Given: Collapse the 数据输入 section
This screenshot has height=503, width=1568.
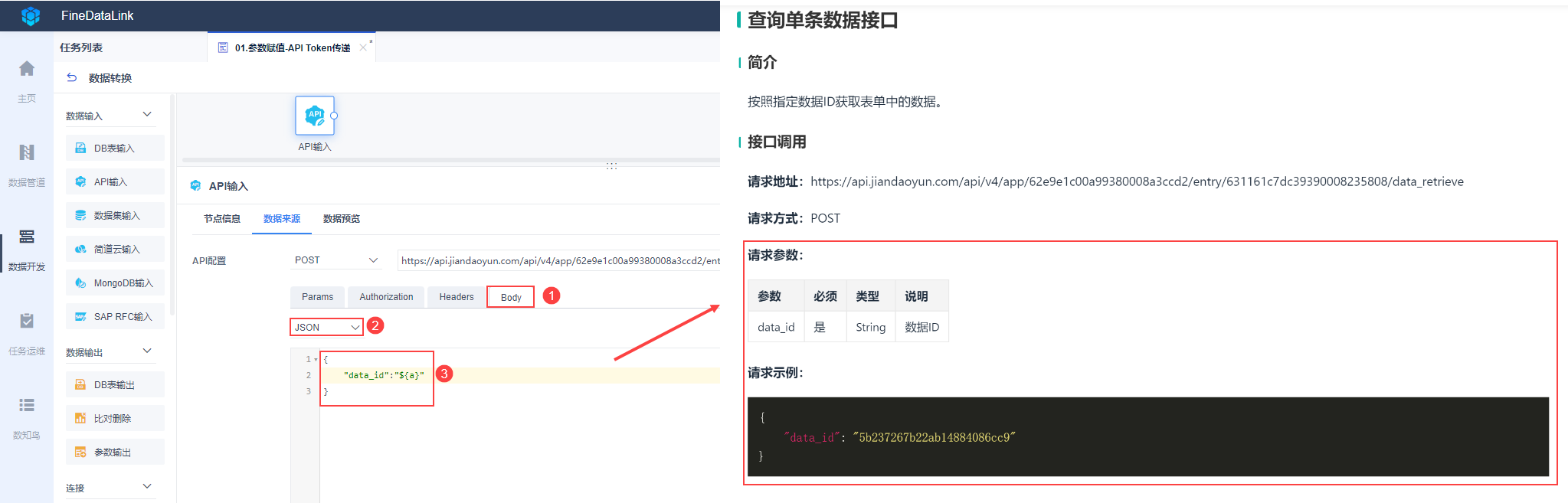Looking at the screenshot, I should (147, 114).
